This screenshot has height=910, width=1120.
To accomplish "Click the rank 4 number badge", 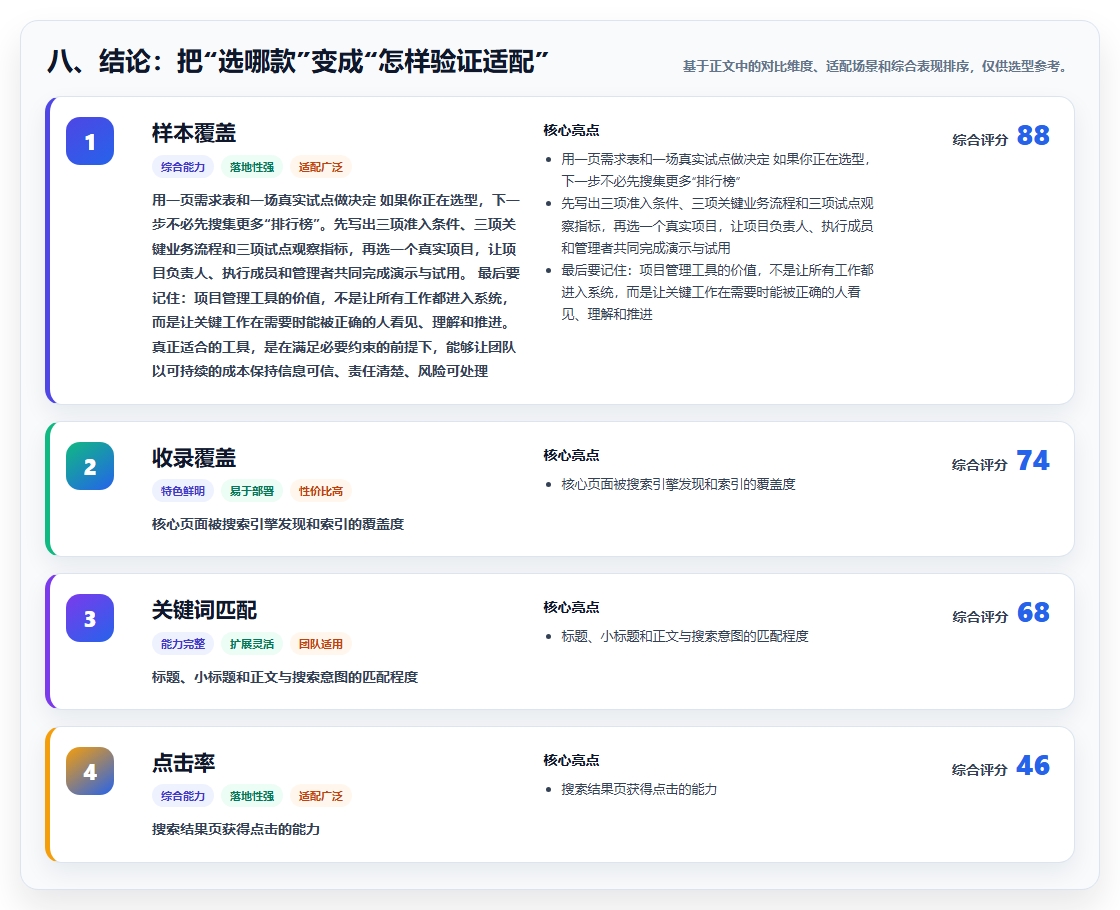I will [90, 771].
